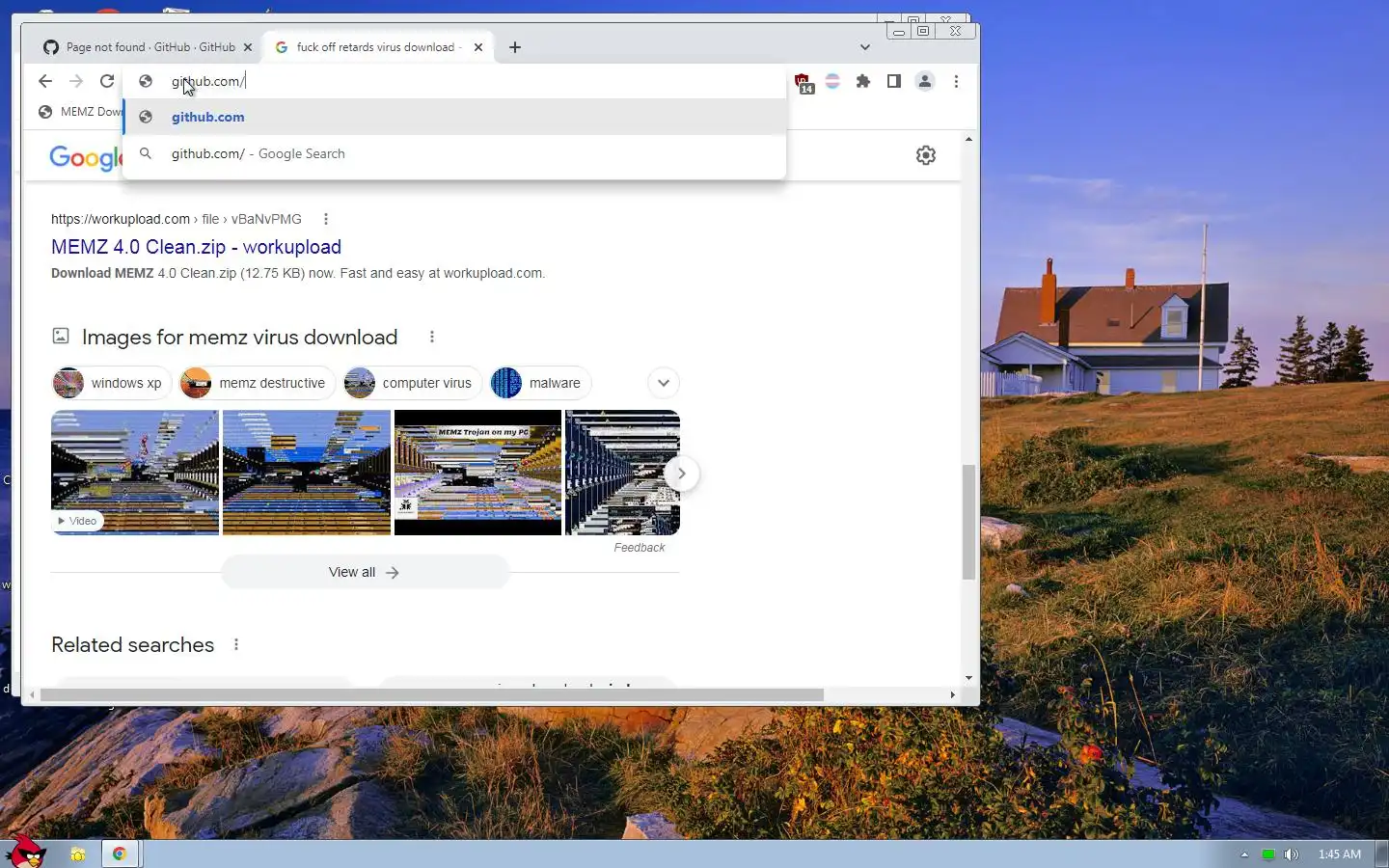Close the virus download search tab
1389x868 pixels.
click(478, 47)
